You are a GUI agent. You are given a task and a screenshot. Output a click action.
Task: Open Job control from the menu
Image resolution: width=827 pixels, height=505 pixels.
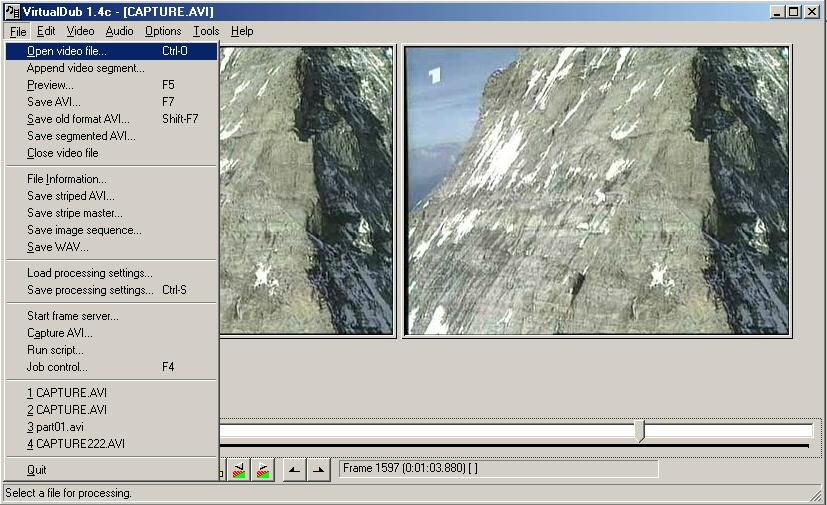pos(57,367)
